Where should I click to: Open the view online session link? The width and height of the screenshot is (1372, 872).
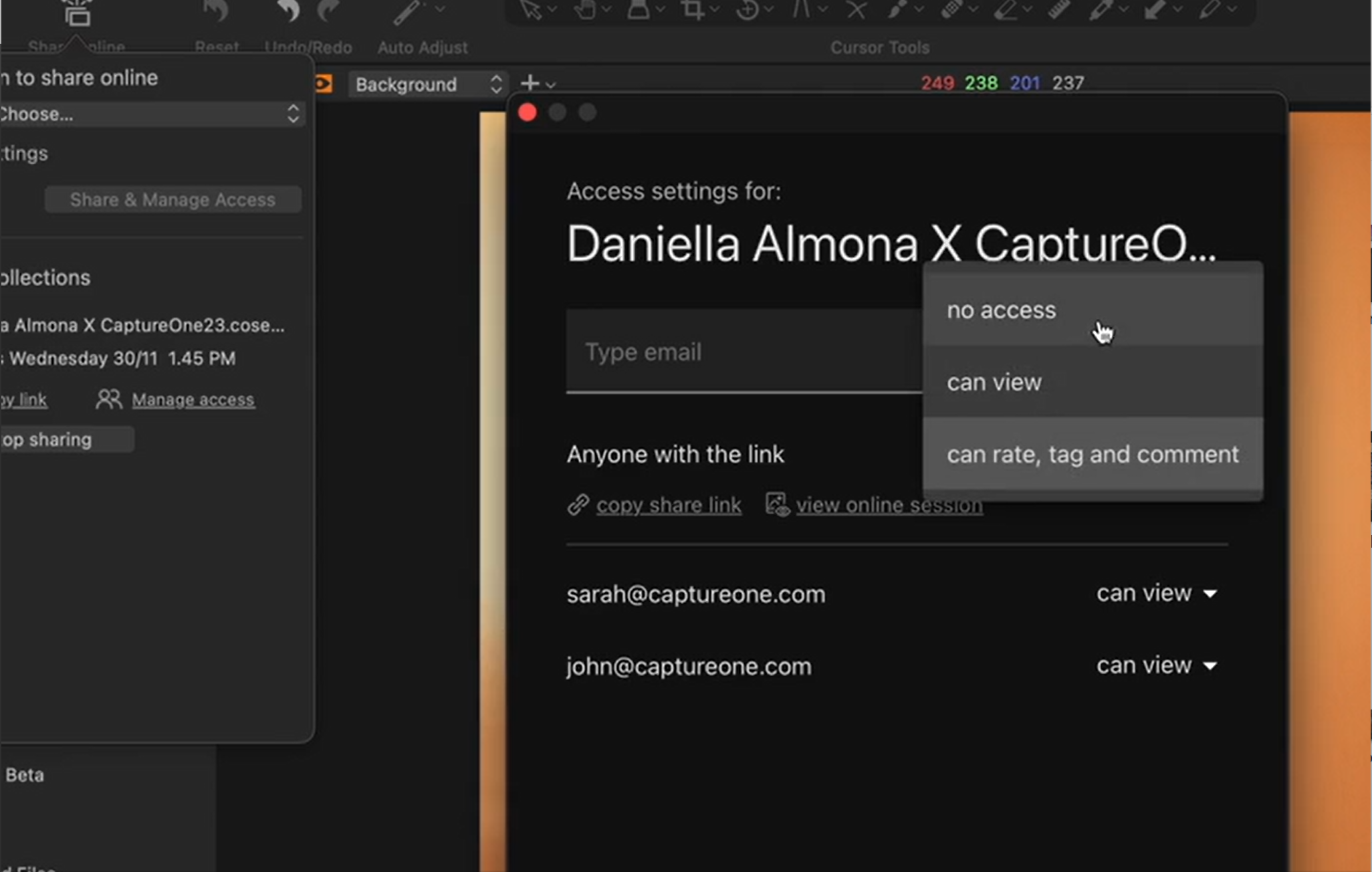click(889, 505)
